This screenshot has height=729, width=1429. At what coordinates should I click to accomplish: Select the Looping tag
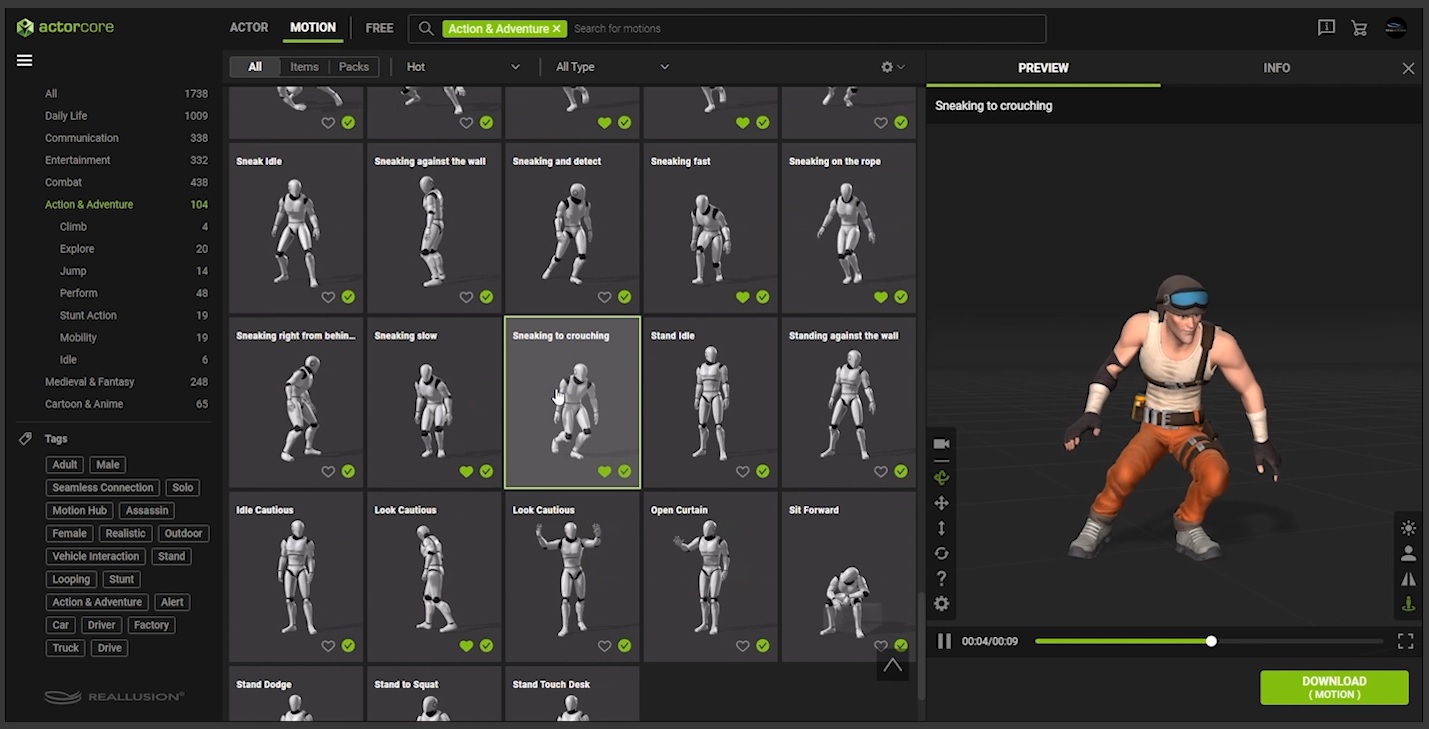coord(71,580)
